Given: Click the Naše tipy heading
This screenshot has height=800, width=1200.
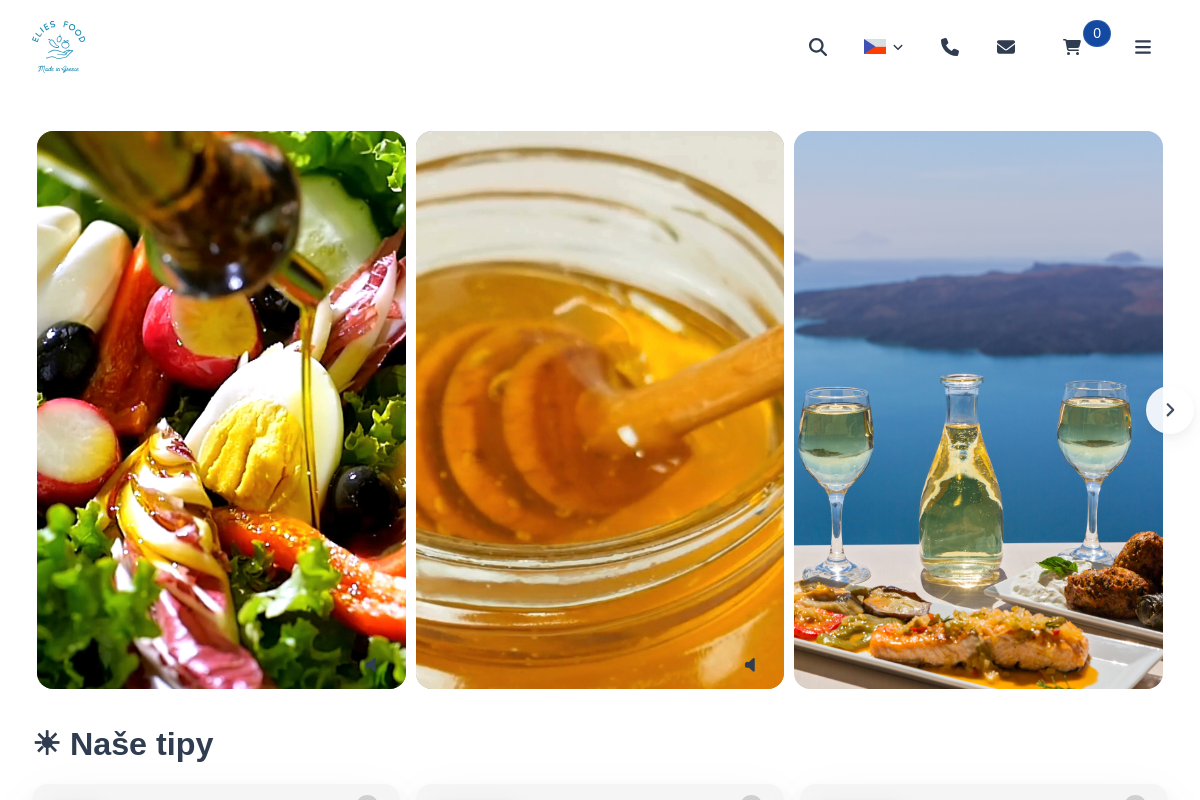Looking at the screenshot, I should coord(141,743).
